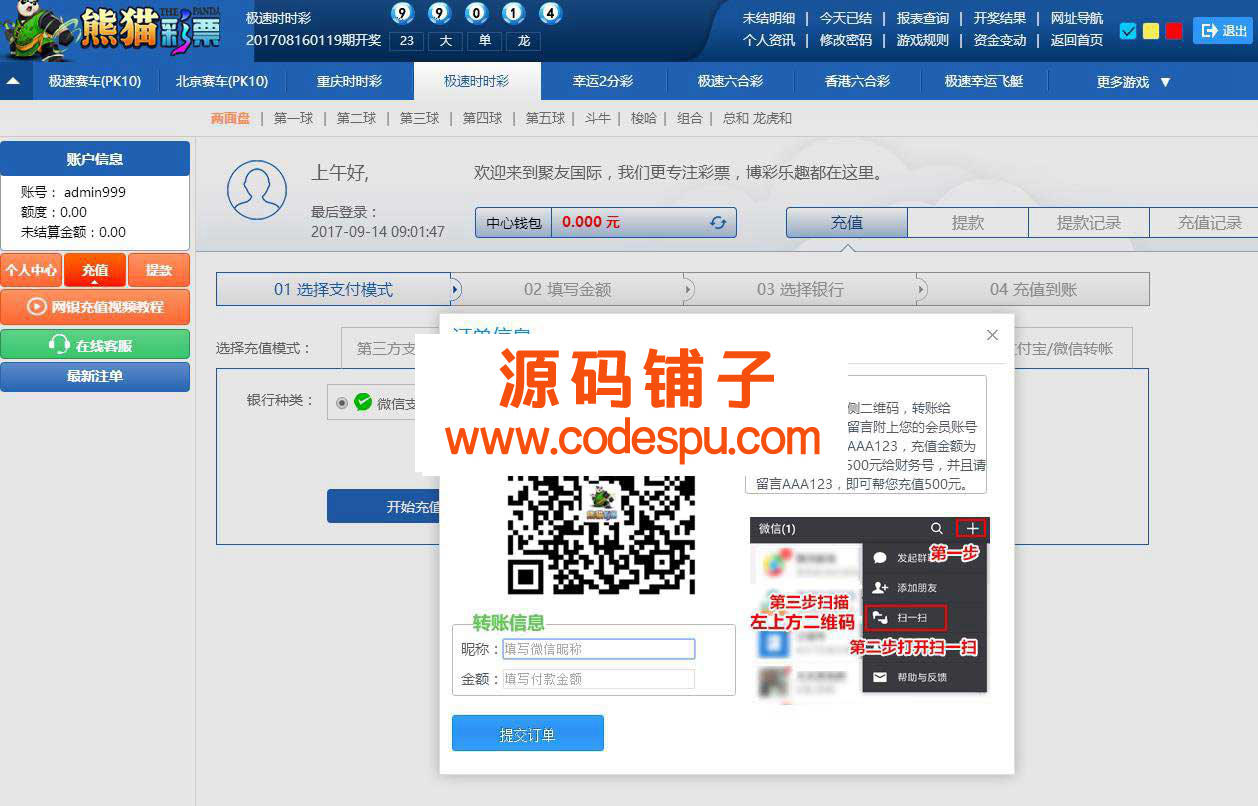Click the user avatar profile icon

[x=256, y=189]
